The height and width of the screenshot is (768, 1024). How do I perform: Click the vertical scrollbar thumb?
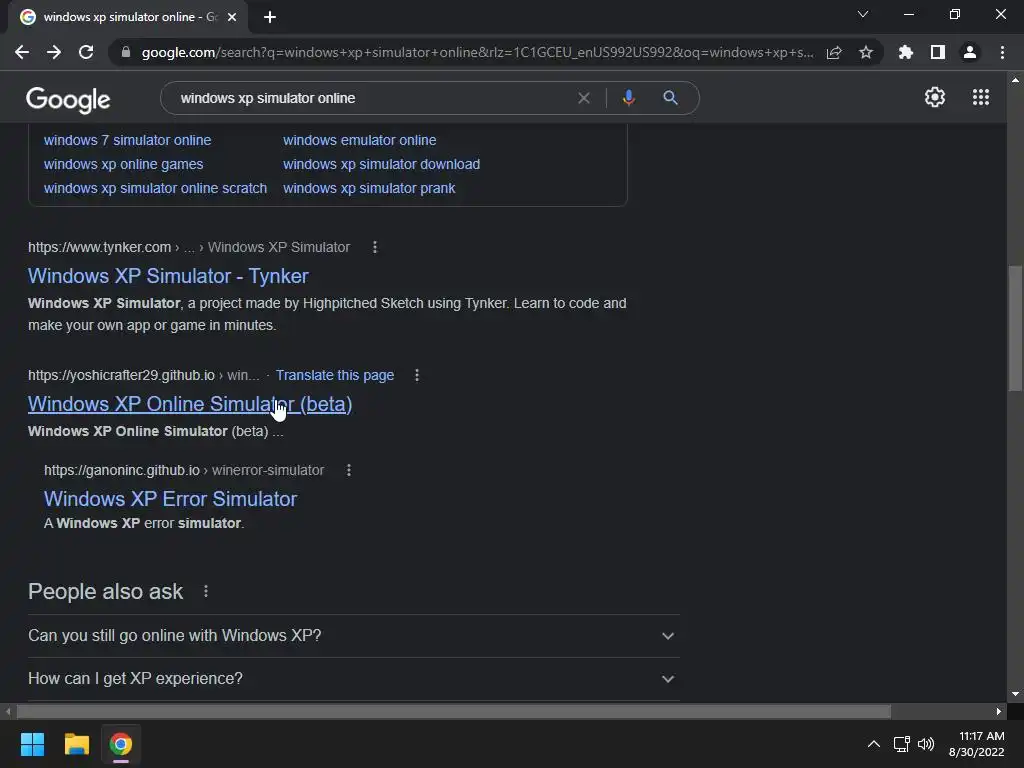point(1015,328)
